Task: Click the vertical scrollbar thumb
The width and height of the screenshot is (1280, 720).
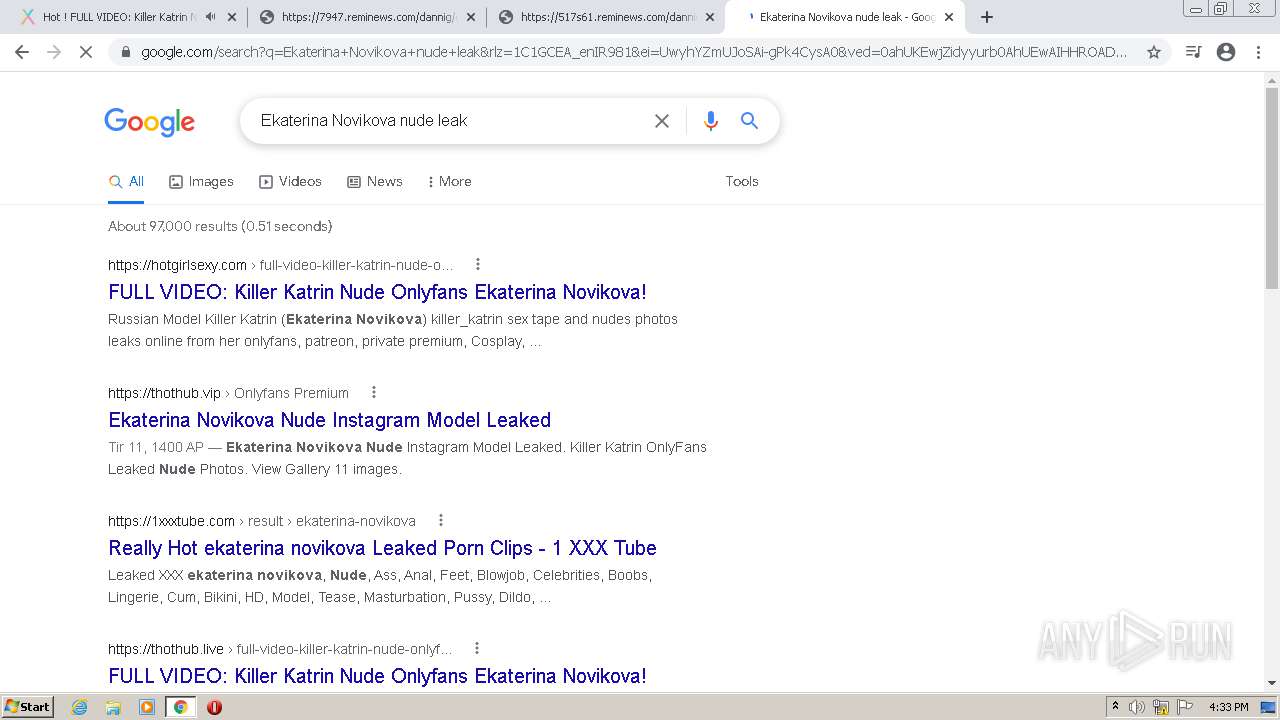Action: 1272,190
